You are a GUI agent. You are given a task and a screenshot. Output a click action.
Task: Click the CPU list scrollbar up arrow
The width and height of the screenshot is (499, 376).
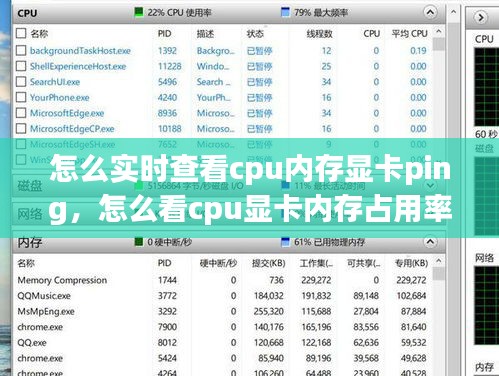[x=439, y=32]
